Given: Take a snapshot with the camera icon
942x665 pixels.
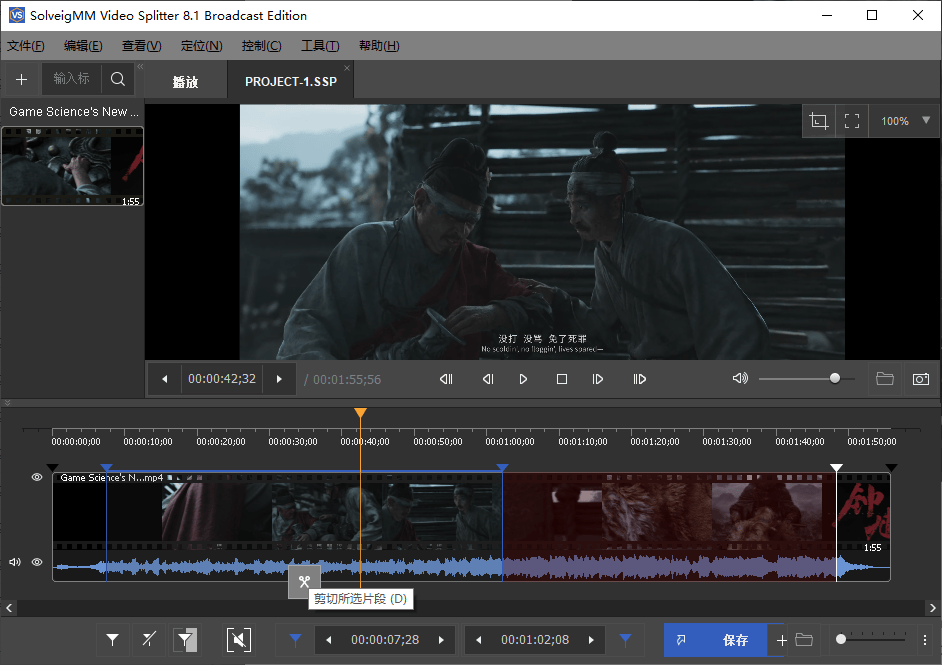Looking at the screenshot, I should 920,379.
